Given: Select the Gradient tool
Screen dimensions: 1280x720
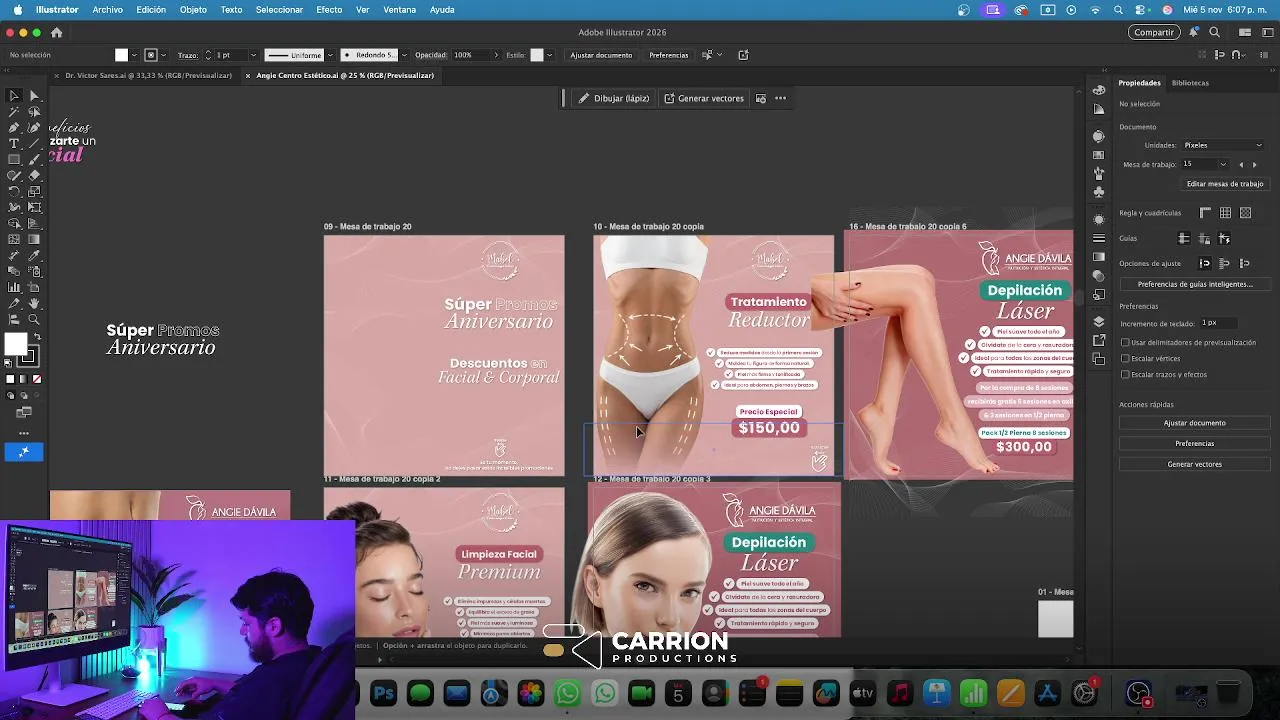Looking at the screenshot, I should click(34, 239).
